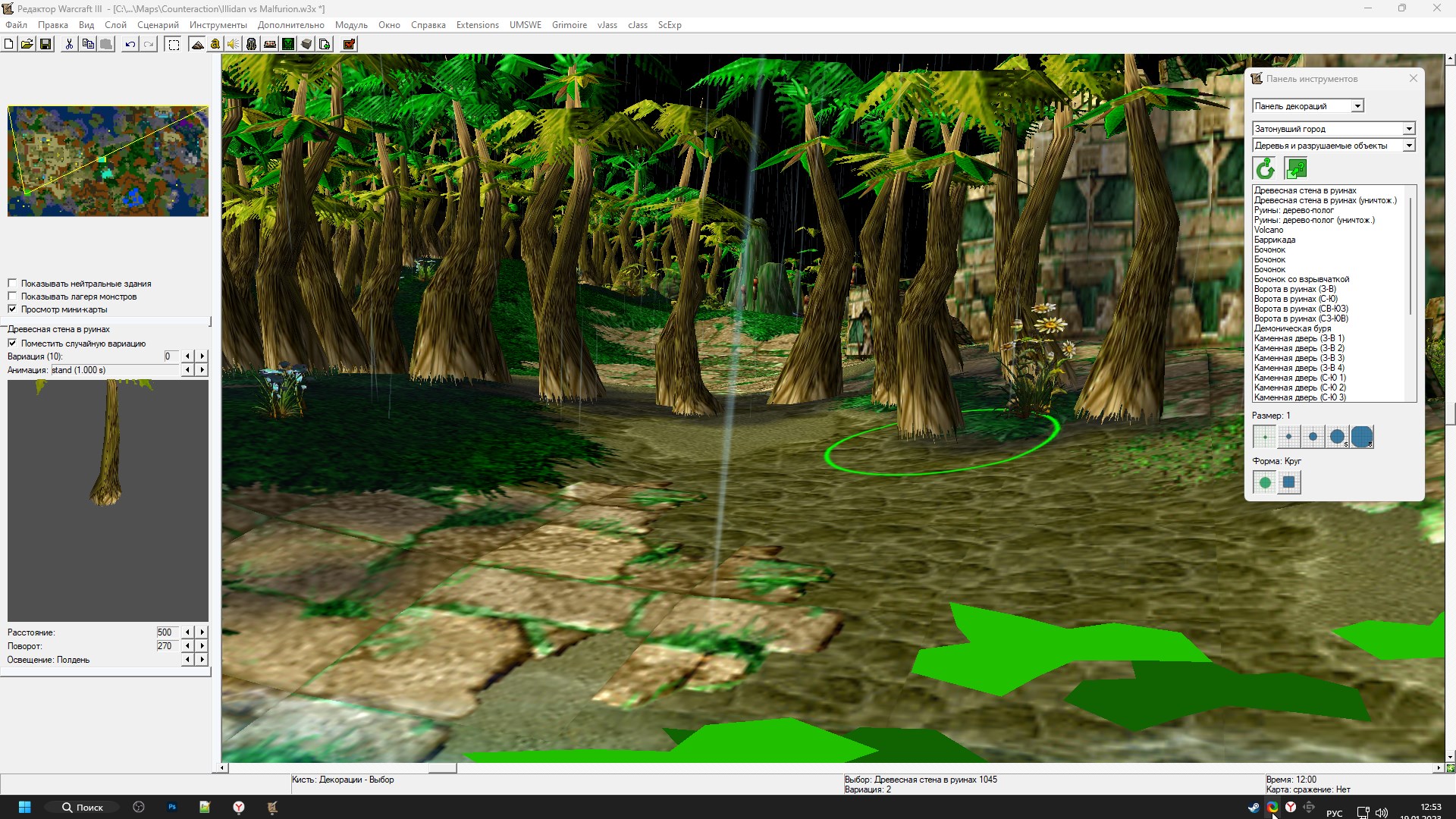Image resolution: width=1456 pixels, height=819 pixels.
Task: Click the Test Map icon
Action: point(349,44)
